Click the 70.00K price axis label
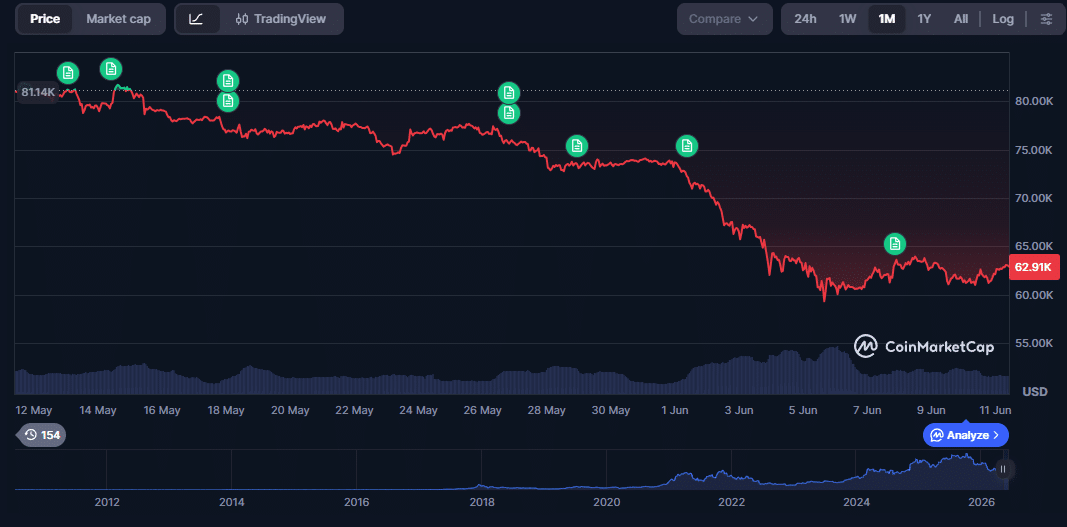The image size is (1067, 527). point(1033,198)
